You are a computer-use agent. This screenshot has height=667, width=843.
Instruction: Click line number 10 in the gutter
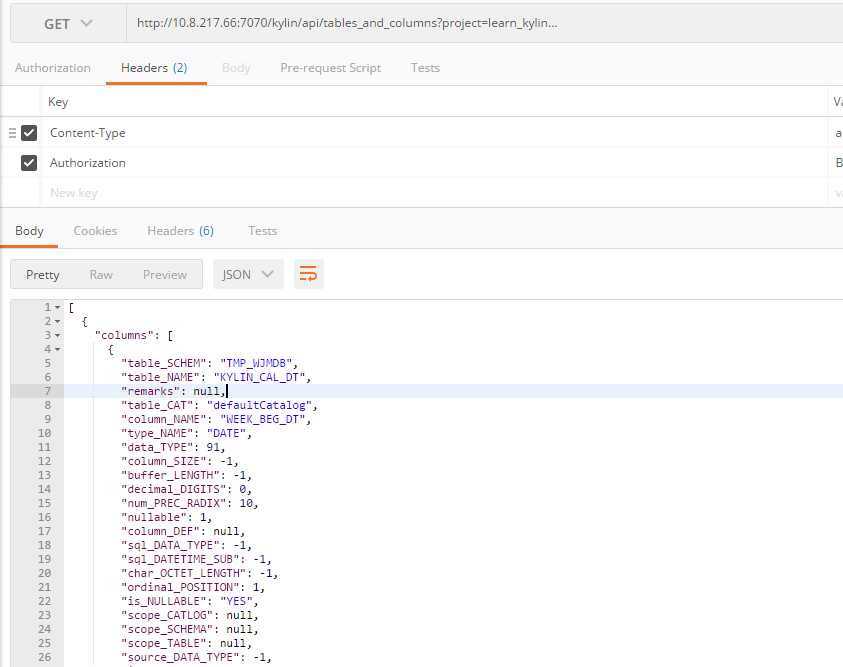[x=45, y=433]
